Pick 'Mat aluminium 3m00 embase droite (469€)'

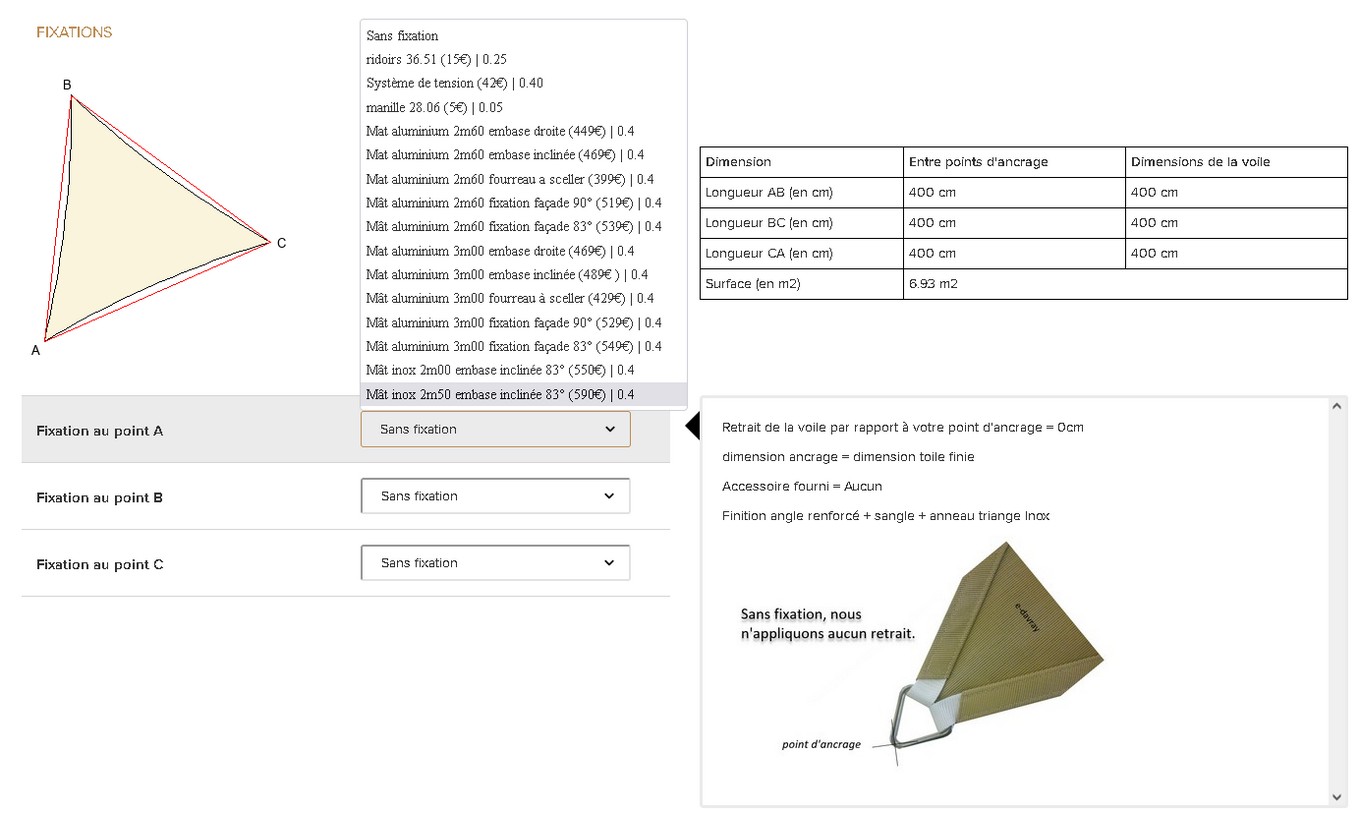523,251
